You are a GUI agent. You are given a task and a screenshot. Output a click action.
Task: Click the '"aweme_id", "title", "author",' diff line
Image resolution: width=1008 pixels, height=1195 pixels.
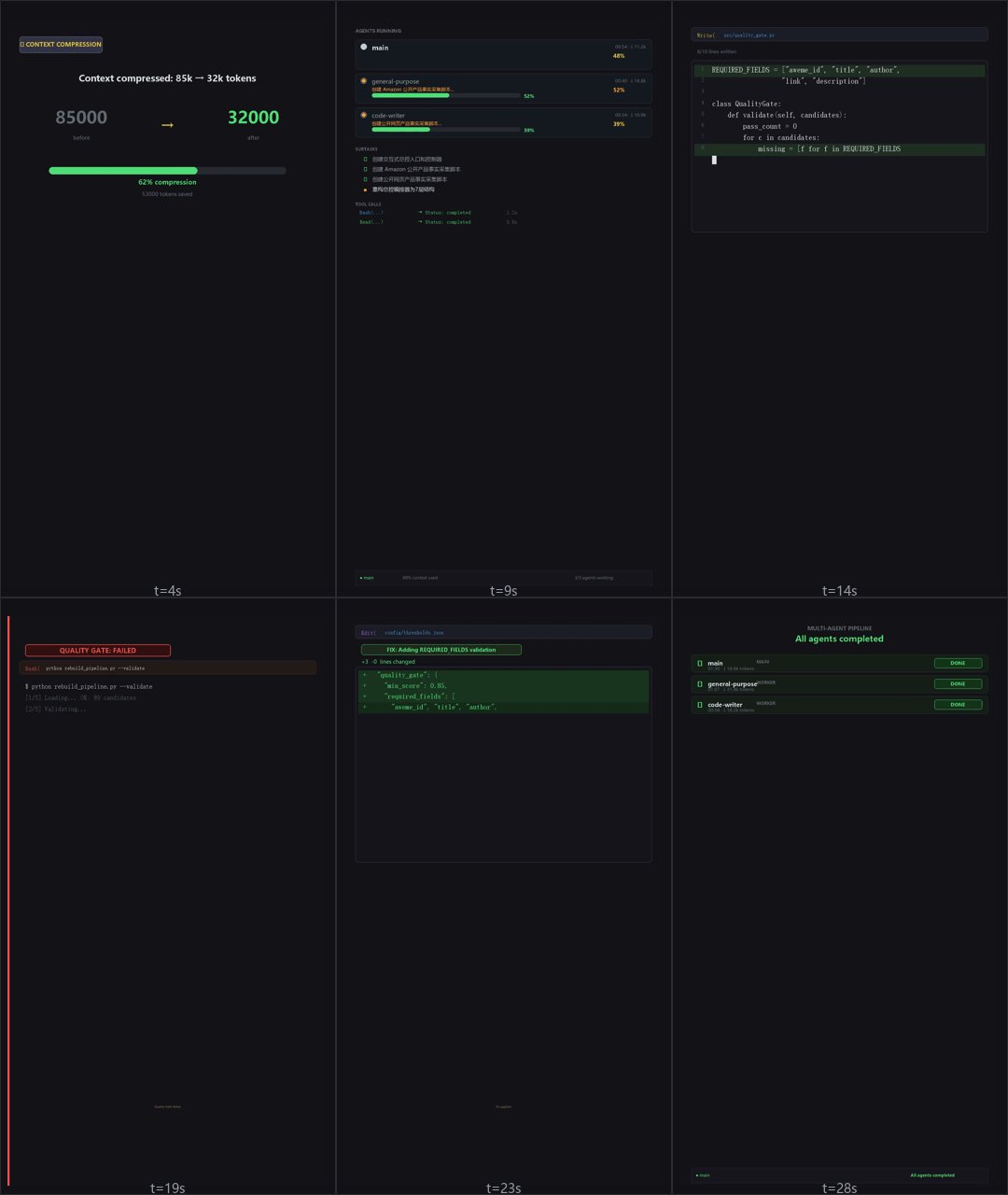[503, 709]
